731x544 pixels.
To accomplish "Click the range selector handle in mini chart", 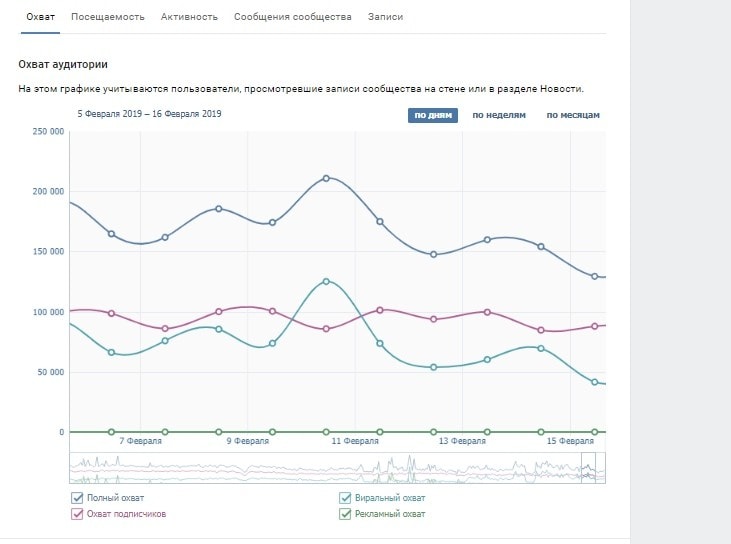I will tap(588, 468).
